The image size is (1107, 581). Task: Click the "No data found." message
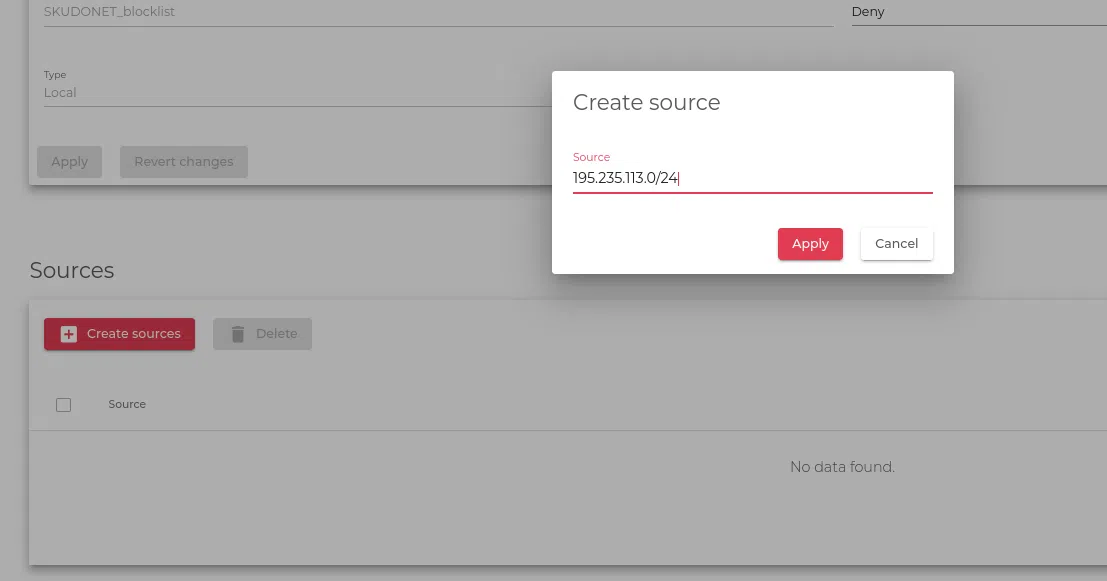841,467
